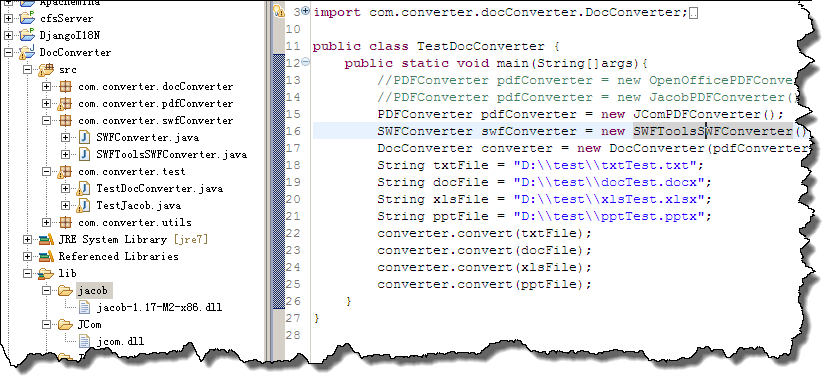The height and width of the screenshot is (387, 839).
Task: Click the SWFToolsSWFConverter.java file icon
Action: 84,155
